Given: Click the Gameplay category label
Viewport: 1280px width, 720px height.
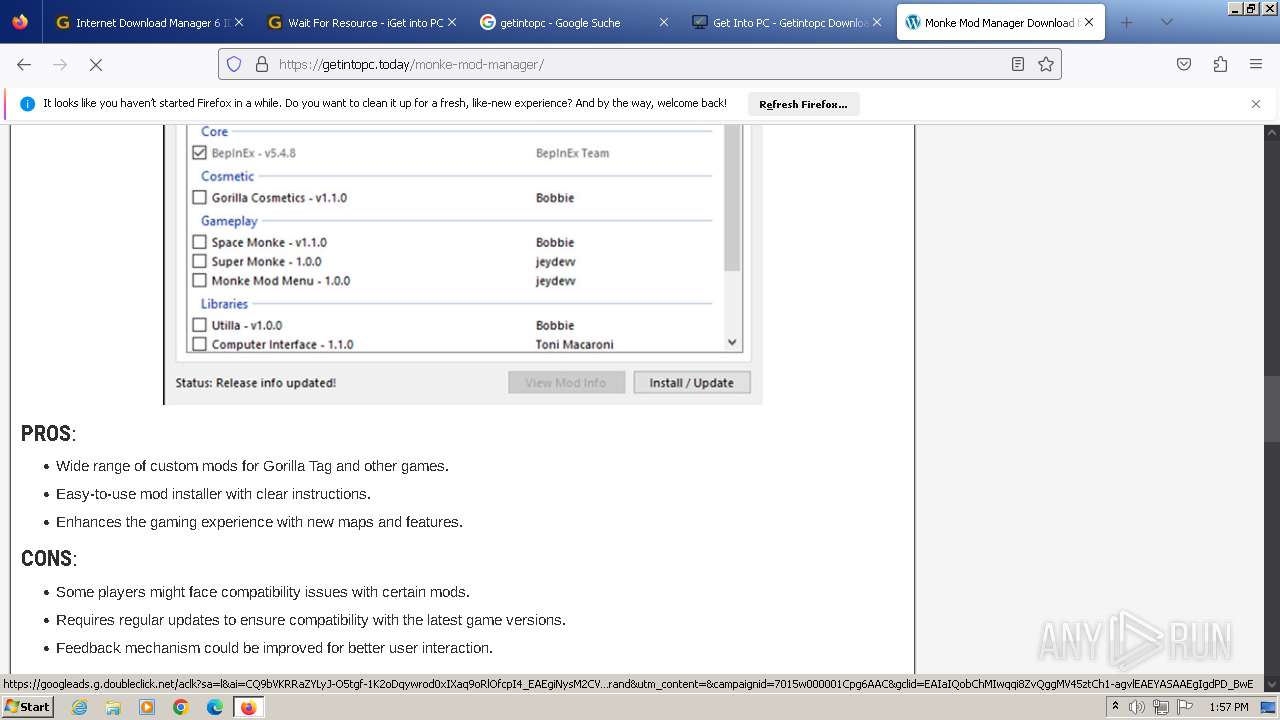Looking at the screenshot, I should click(x=229, y=221).
